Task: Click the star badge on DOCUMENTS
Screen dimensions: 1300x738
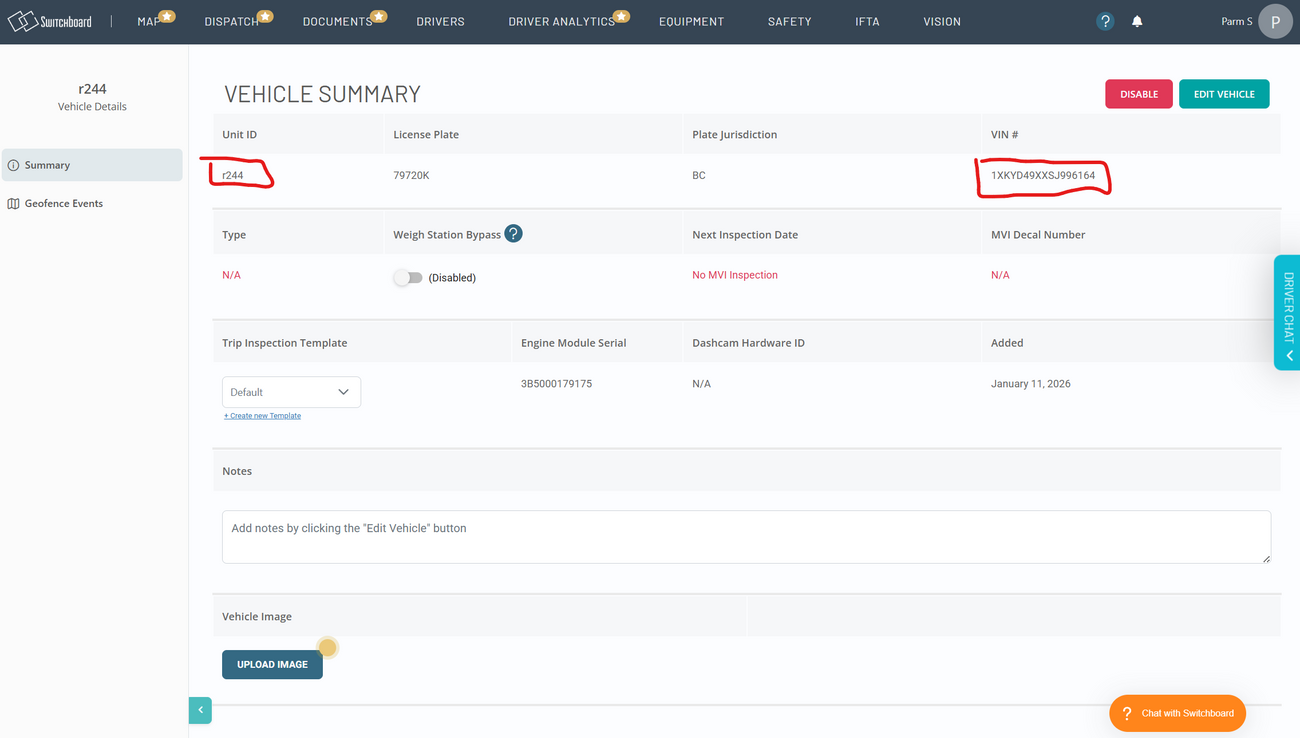Action: (378, 15)
